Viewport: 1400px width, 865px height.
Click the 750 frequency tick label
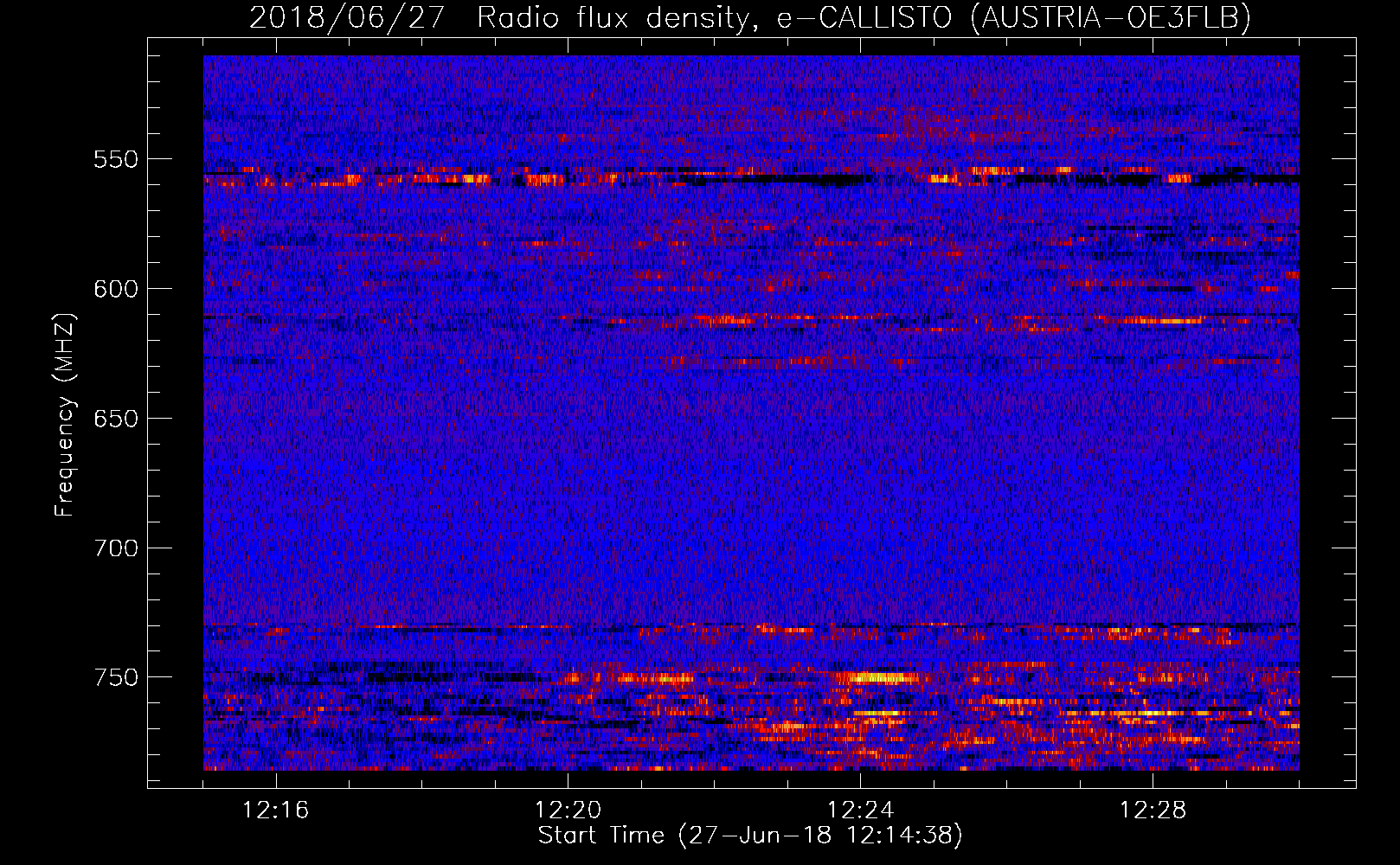click(x=116, y=677)
